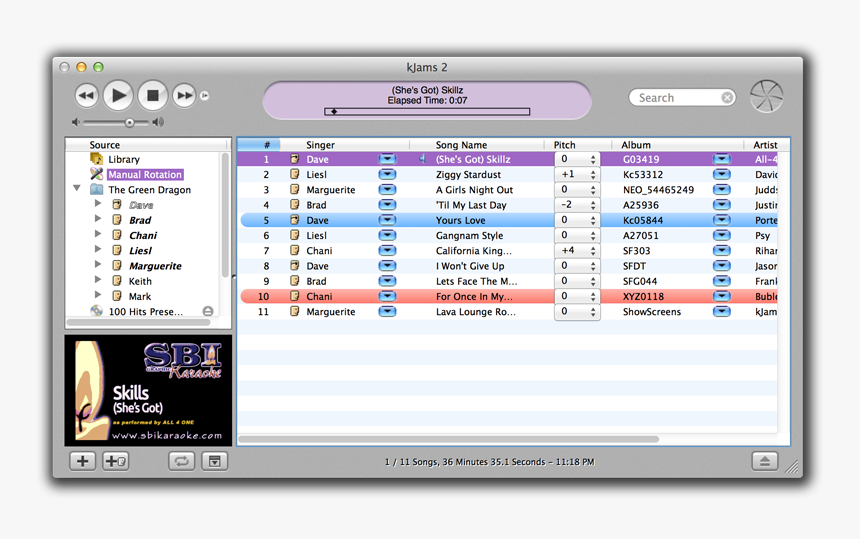860x539 pixels.
Task: Open singer dropdown for row 4 Brad
Action: coord(387,205)
